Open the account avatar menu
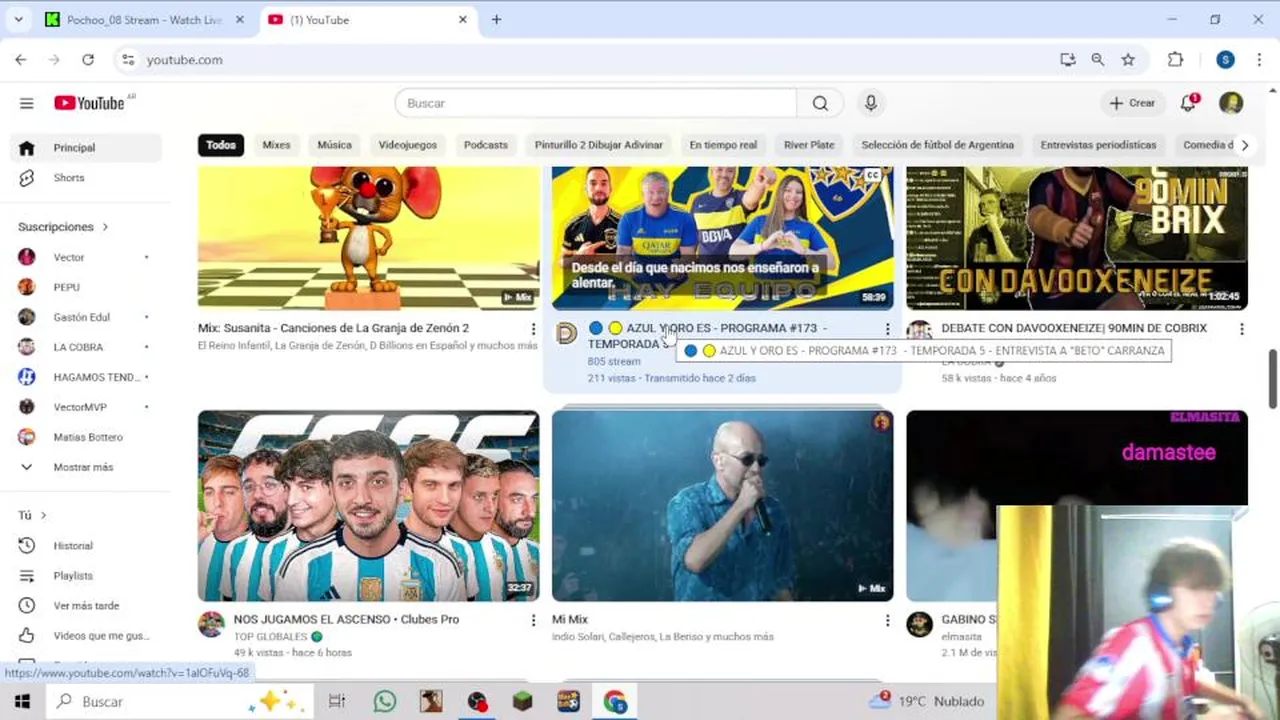Viewport: 1280px width, 720px height. coord(1231,103)
